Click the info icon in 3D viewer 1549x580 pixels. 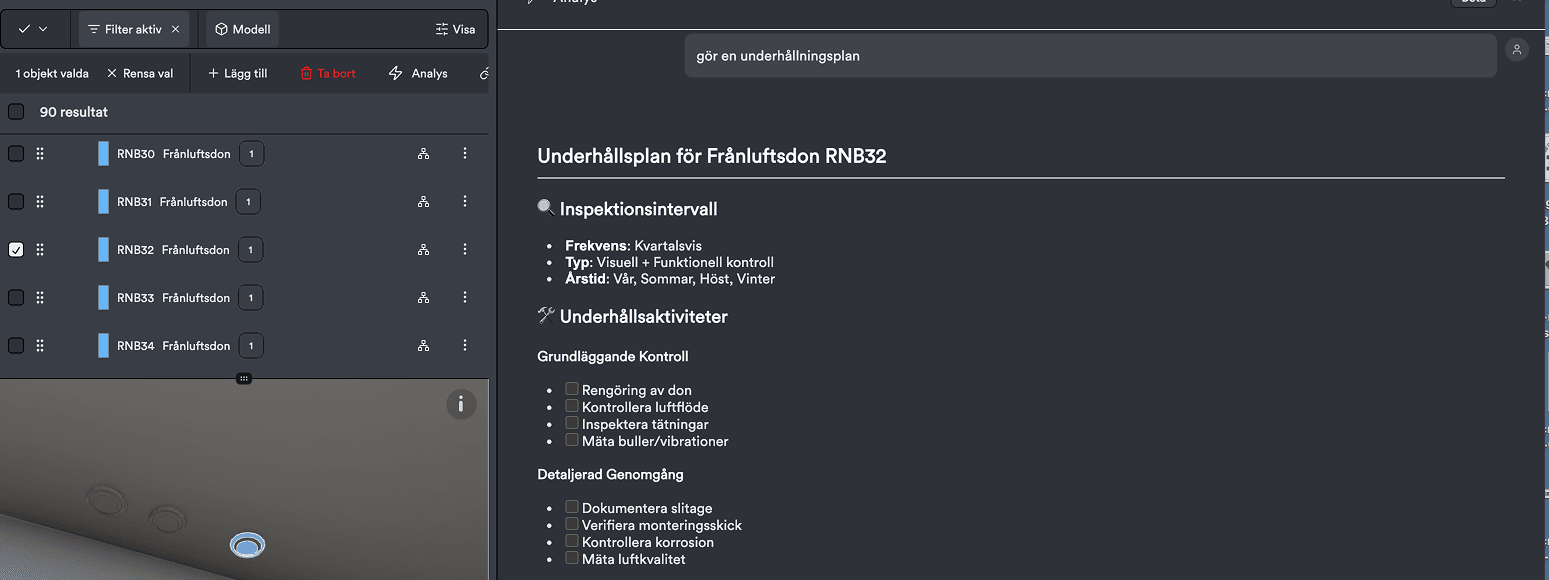click(461, 404)
